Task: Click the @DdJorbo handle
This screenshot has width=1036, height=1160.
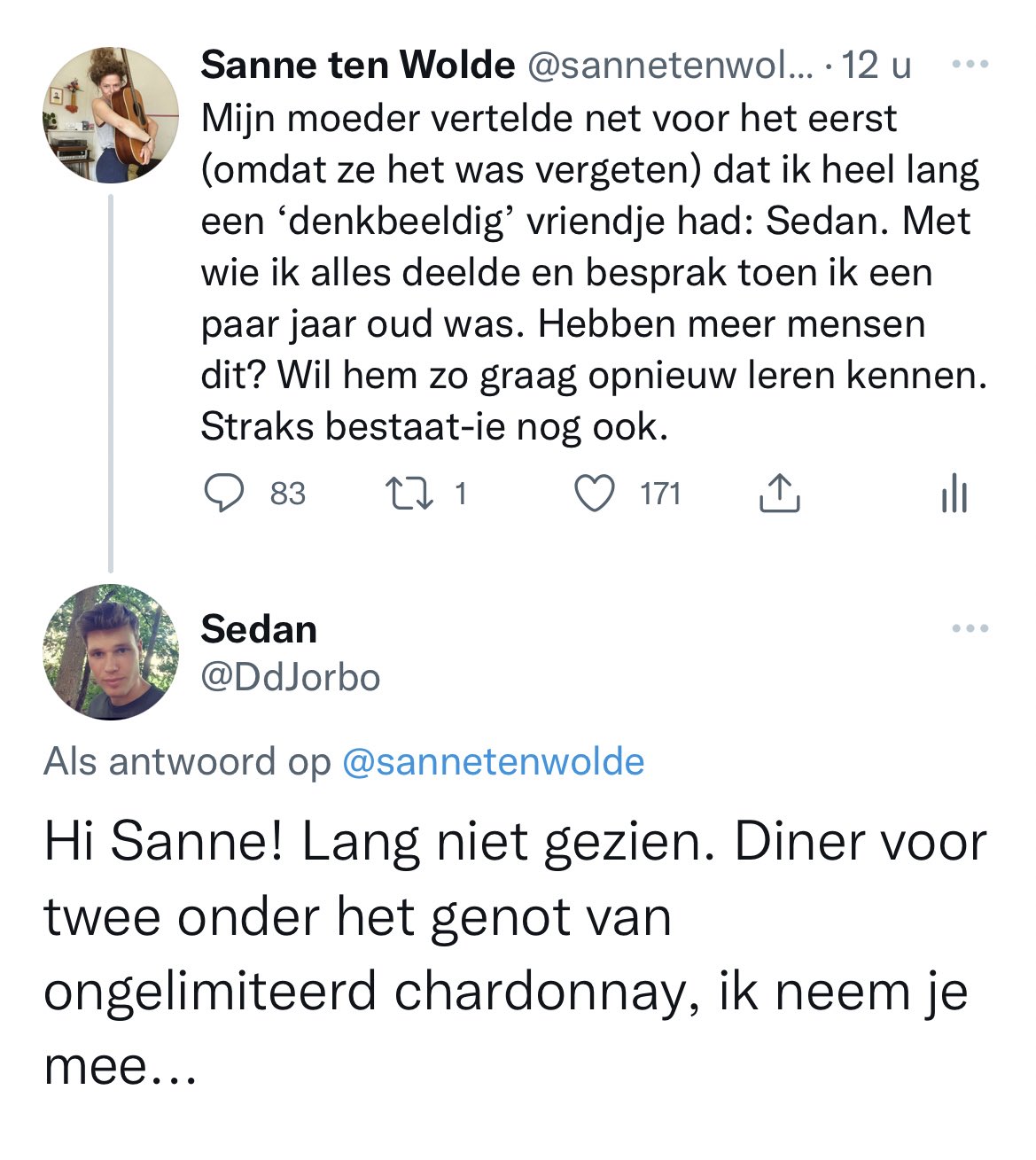Action: (291, 678)
